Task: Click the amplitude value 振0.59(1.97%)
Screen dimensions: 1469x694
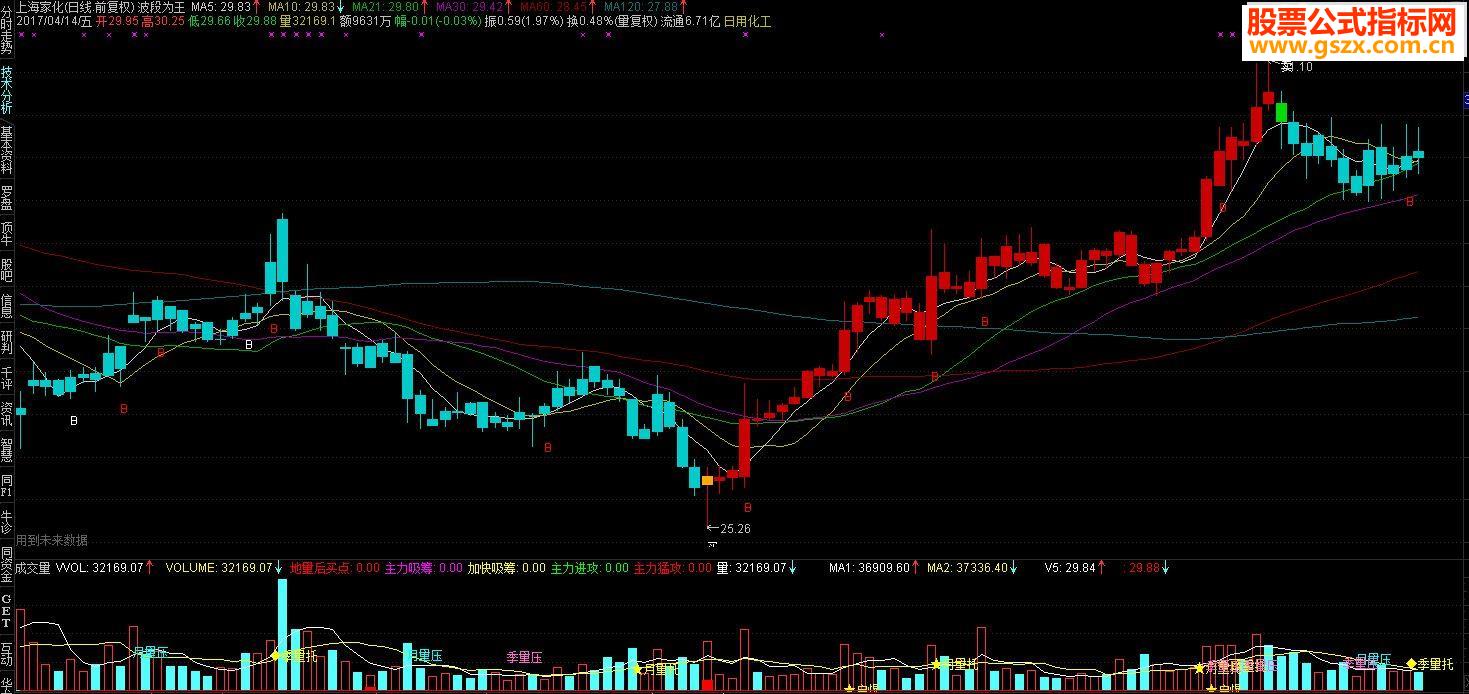Action: point(524,21)
